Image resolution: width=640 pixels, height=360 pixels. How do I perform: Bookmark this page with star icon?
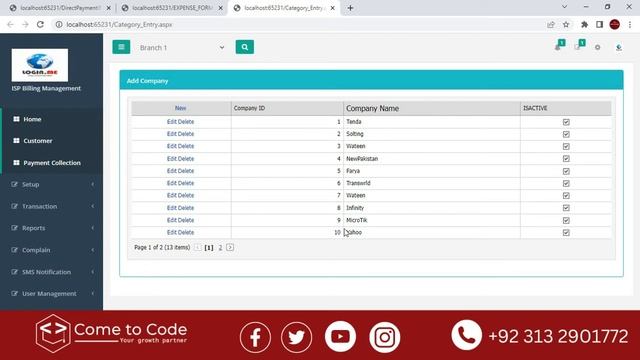point(566,24)
